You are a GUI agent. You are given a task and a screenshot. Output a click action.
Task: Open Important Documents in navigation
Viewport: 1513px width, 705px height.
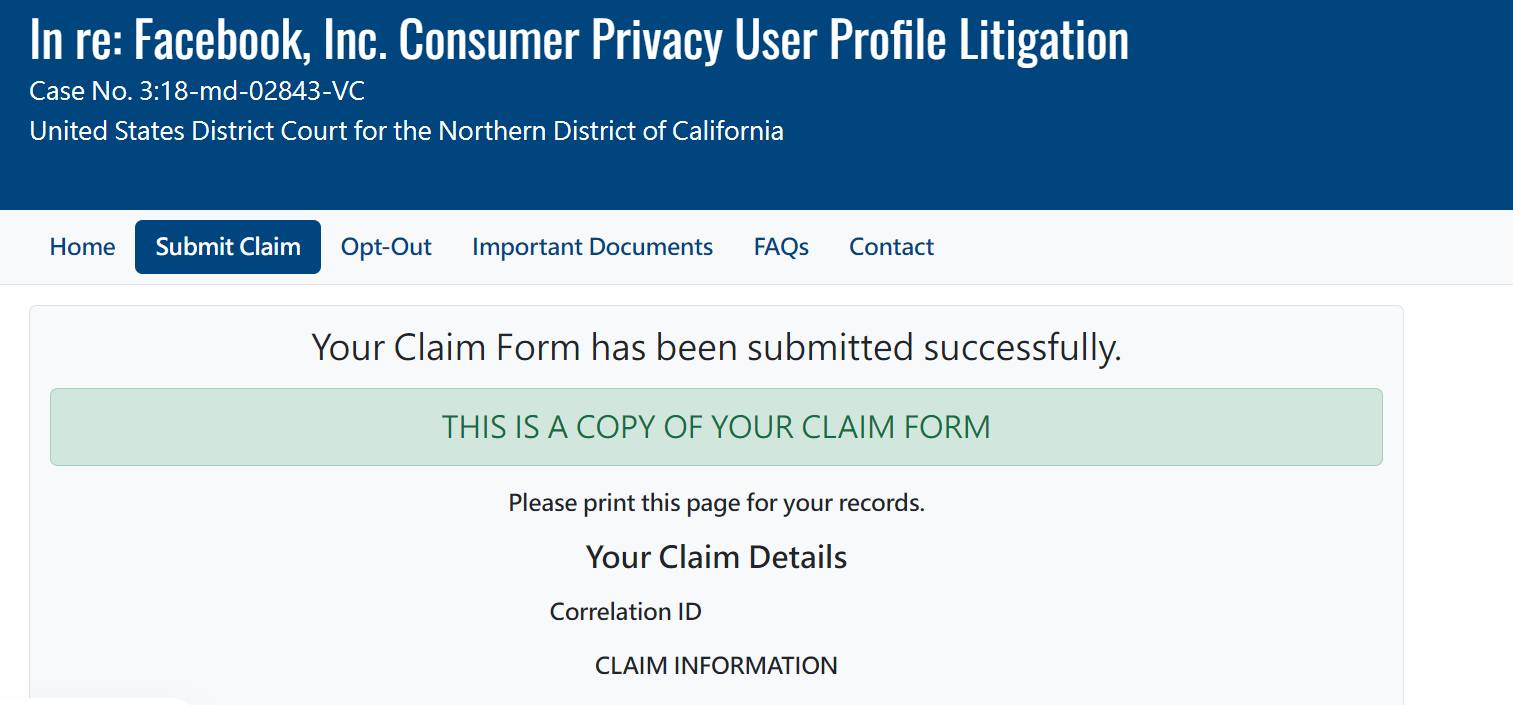coord(592,247)
